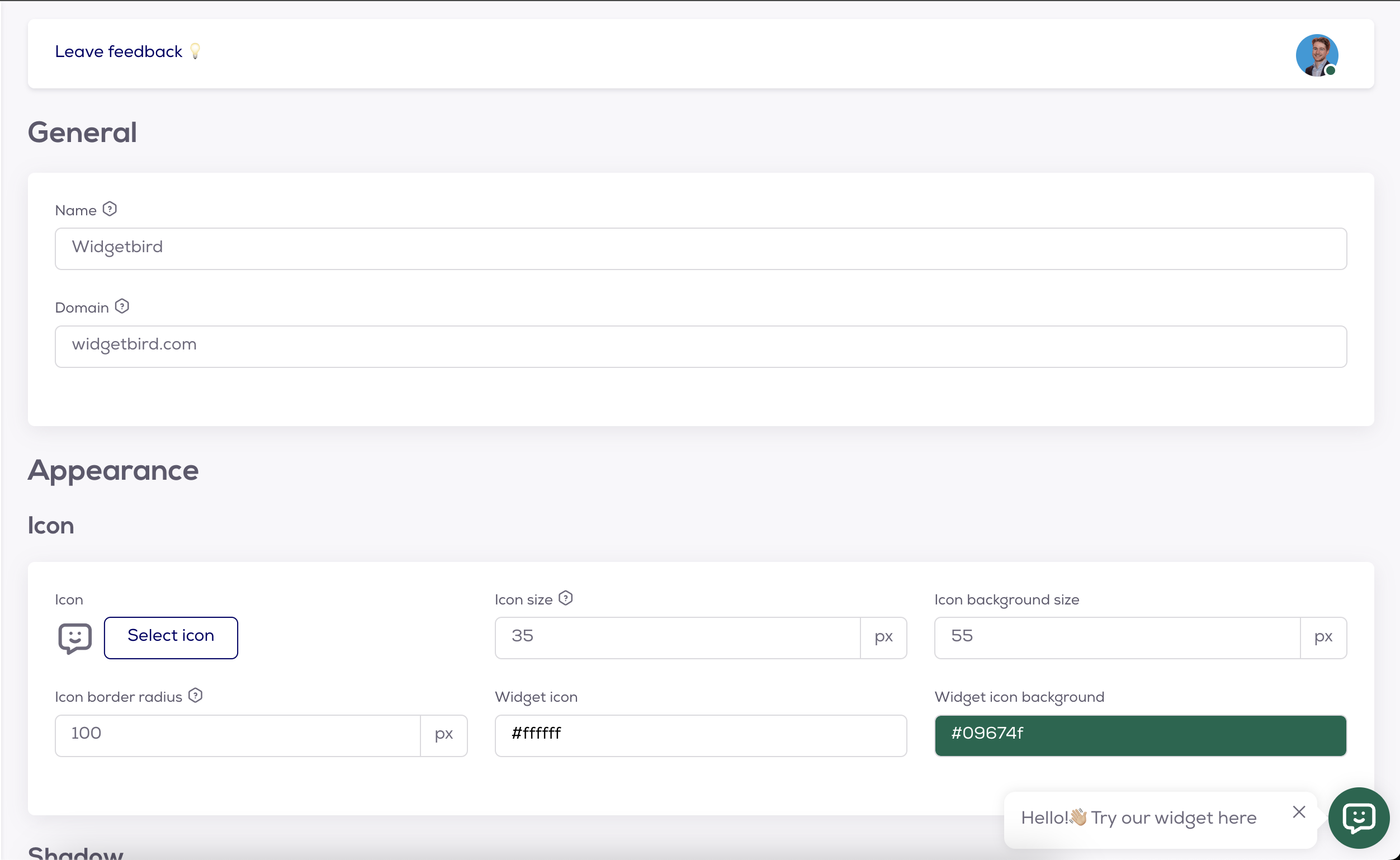Screen dimensions: 1400x860
Task: Click the Widget icon #ffffff color field
Action: [700, 735]
